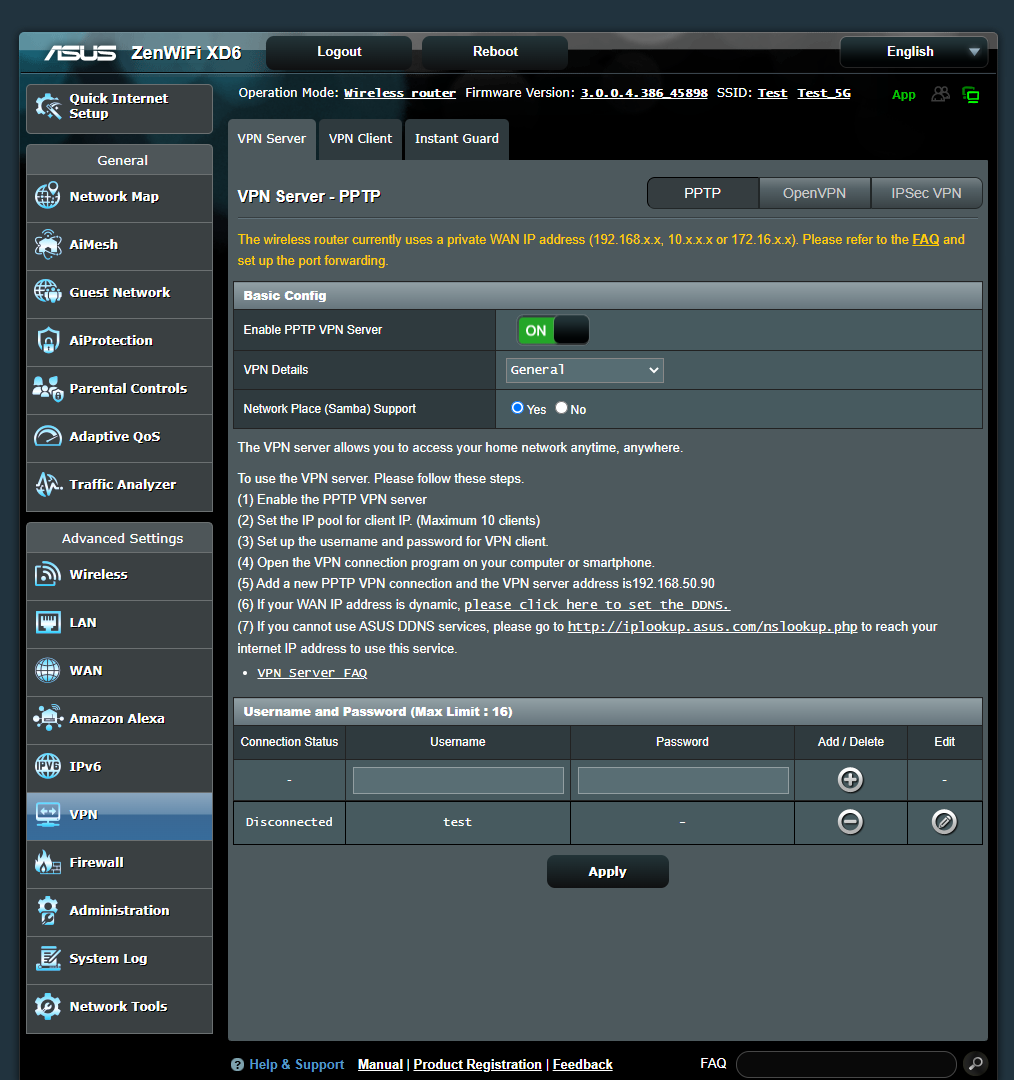Open the VPN Server FAQ link
1014x1080 pixels.
tap(312, 673)
